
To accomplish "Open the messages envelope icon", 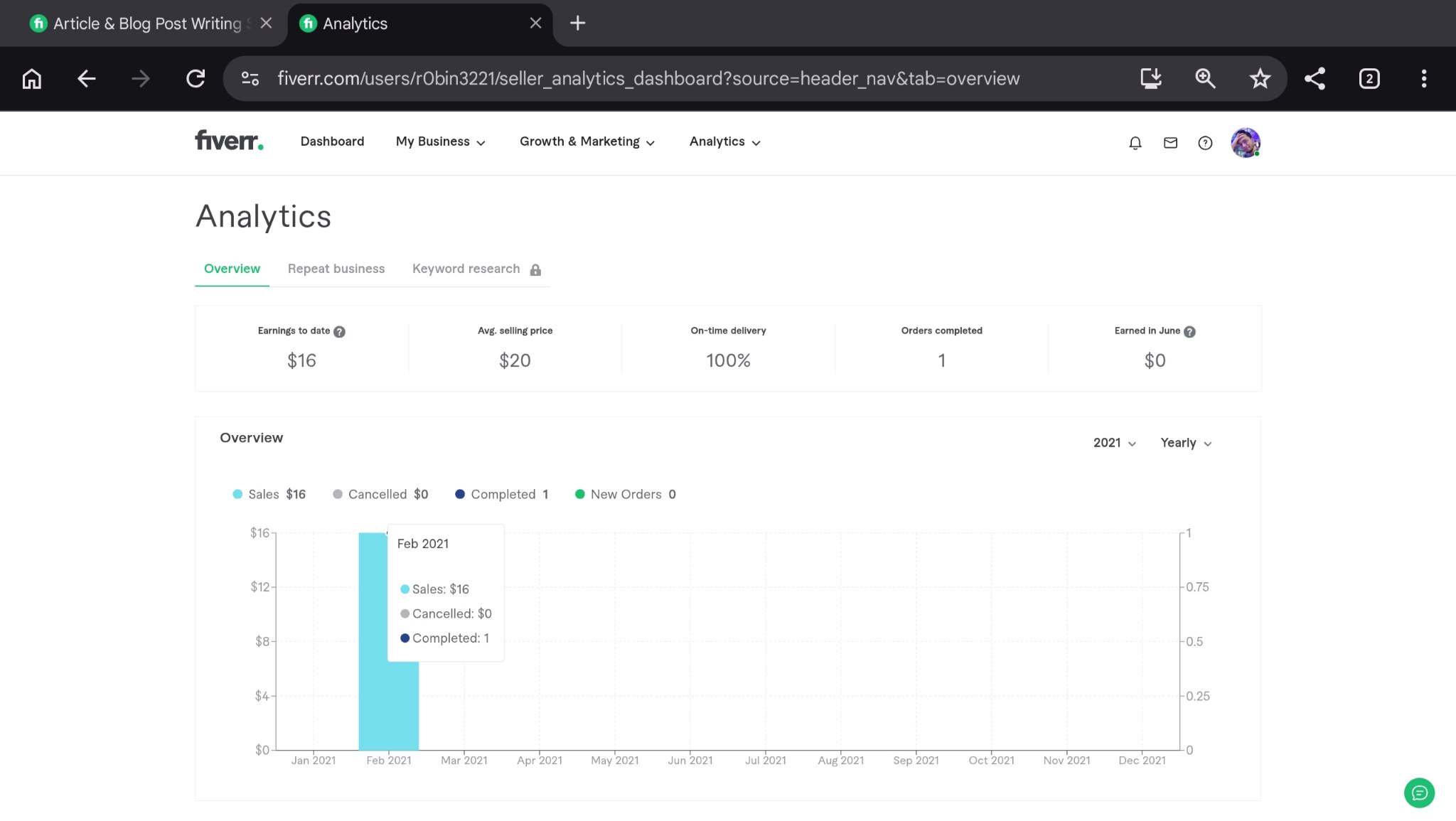I will pos(1170,143).
